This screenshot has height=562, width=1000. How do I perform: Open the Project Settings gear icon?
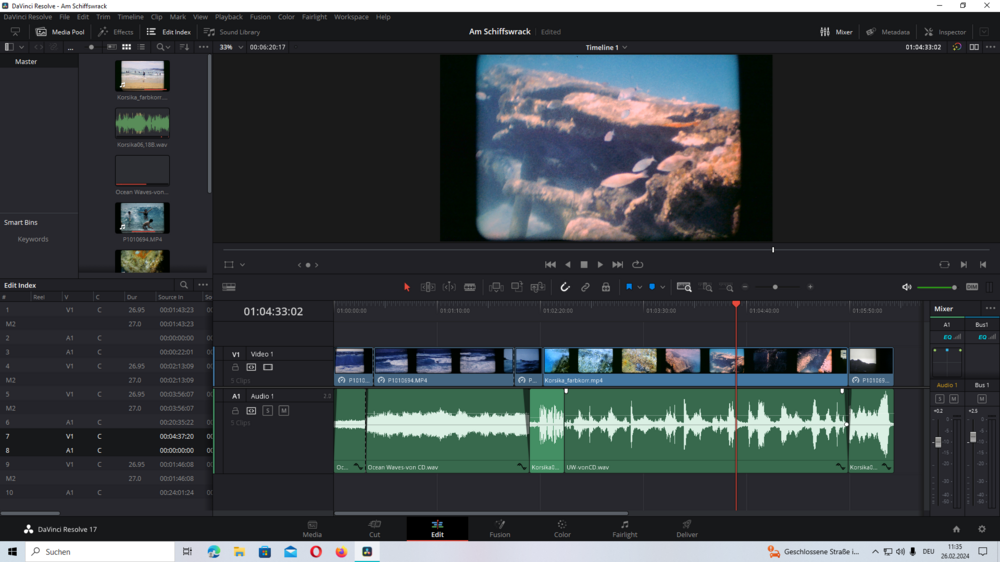point(981,529)
